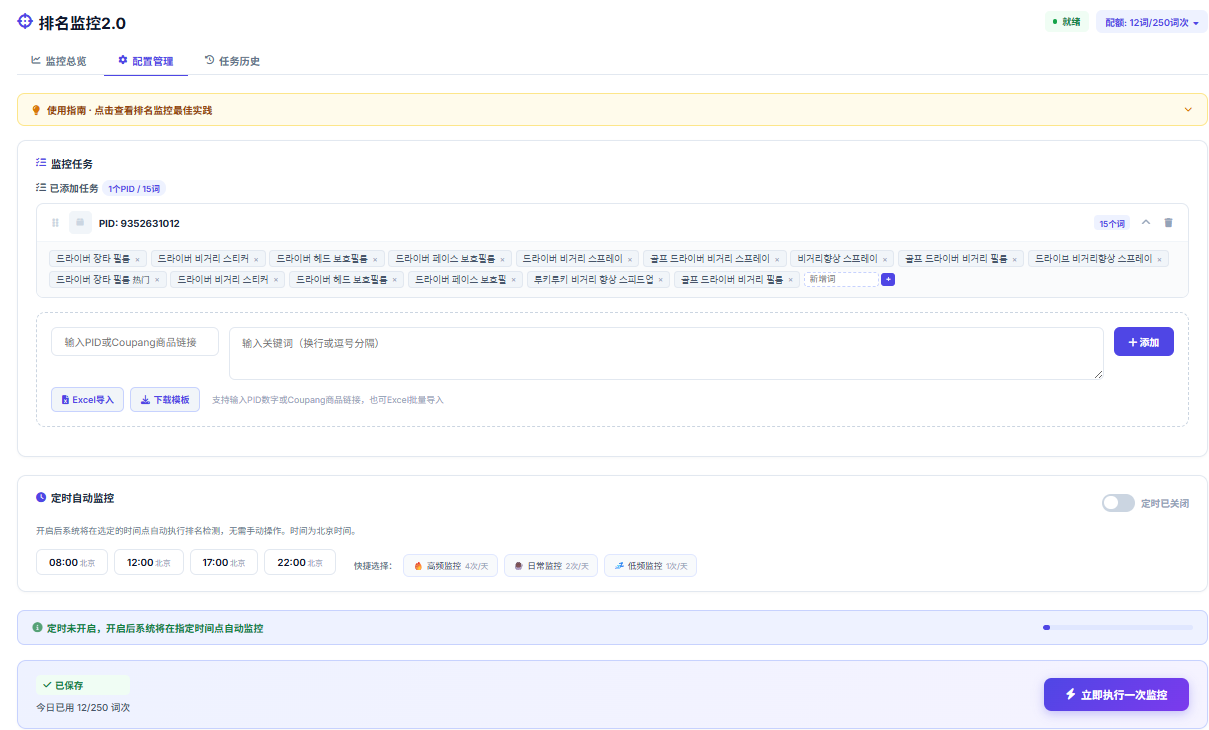The image size is (1209, 730).
Task: Remove the 비거리향상 스프레이 keyword tag
Action: [885, 259]
